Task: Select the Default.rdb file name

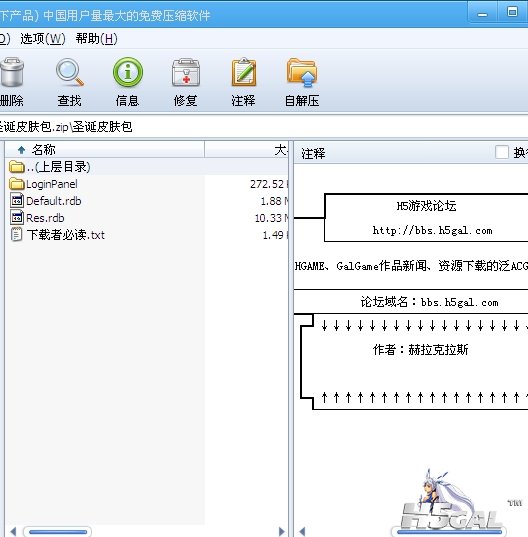Action: pos(54,201)
